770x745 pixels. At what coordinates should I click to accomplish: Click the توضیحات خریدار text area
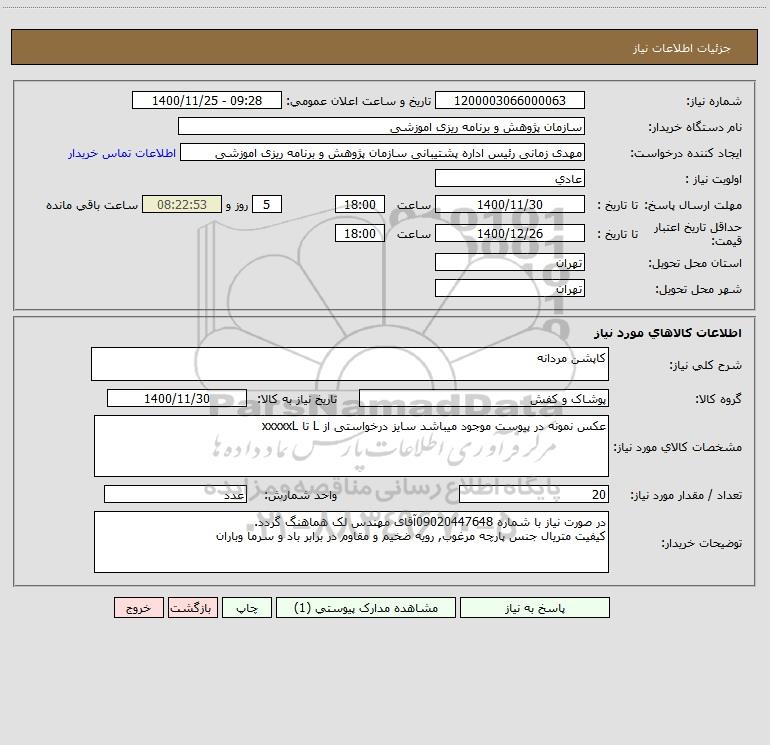point(351,542)
